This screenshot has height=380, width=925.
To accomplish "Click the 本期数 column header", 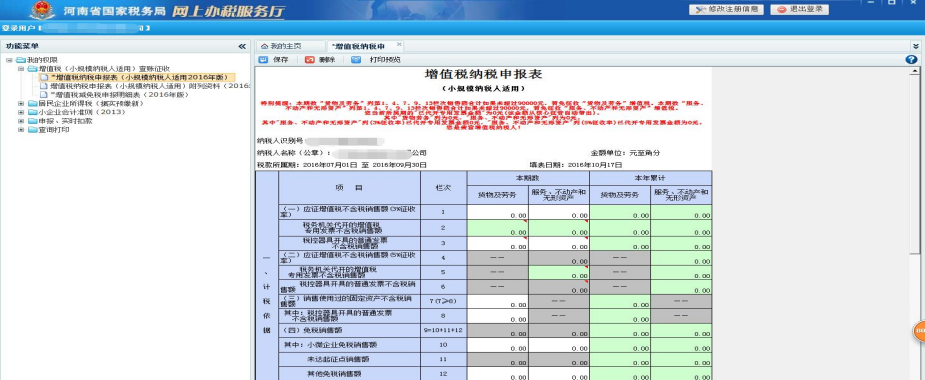I will 528,178.
